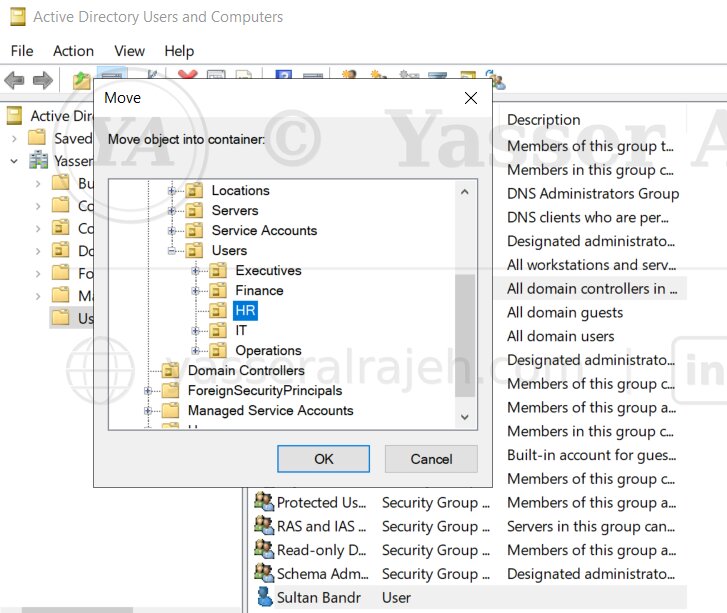The height and width of the screenshot is (613, 727).
Task: Click the scroll-down arrow in container tree
Action: [x=465, y=417]
